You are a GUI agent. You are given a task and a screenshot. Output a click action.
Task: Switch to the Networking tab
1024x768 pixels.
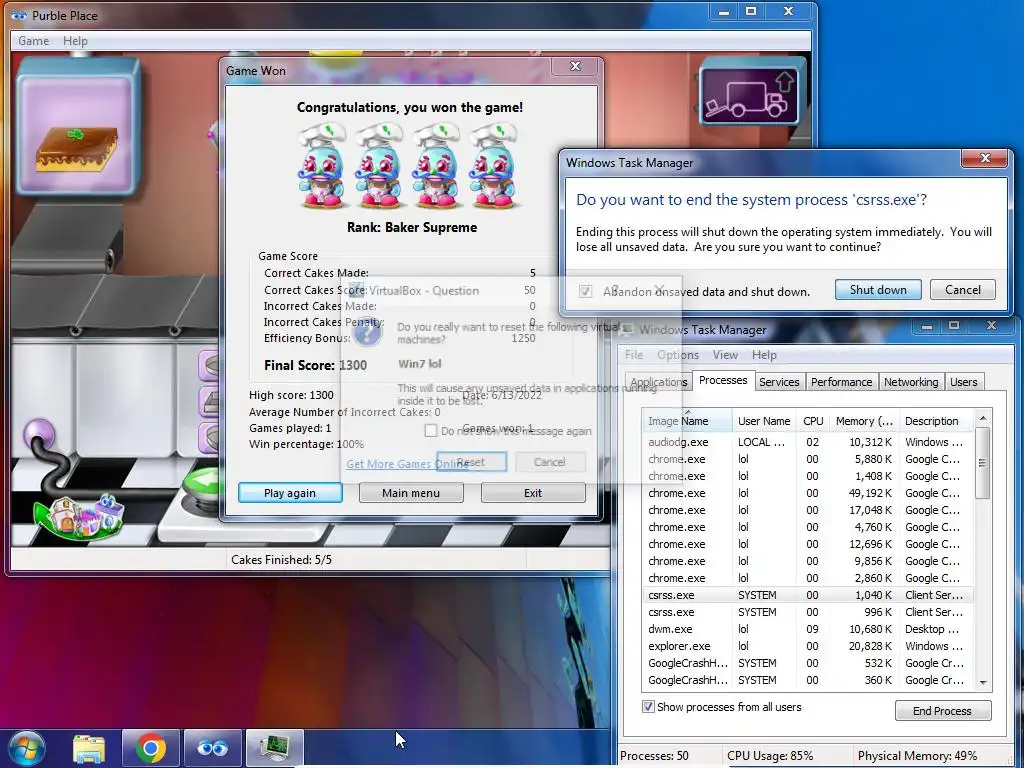pos(911,382)
